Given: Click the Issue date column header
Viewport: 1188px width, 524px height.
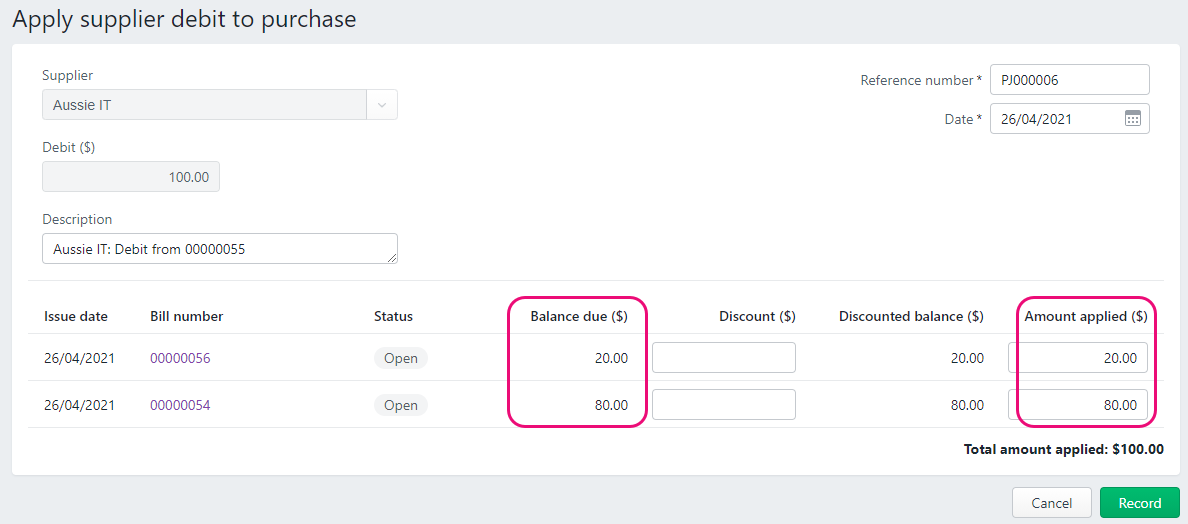Looking at the screenshot, I should 76,317.
